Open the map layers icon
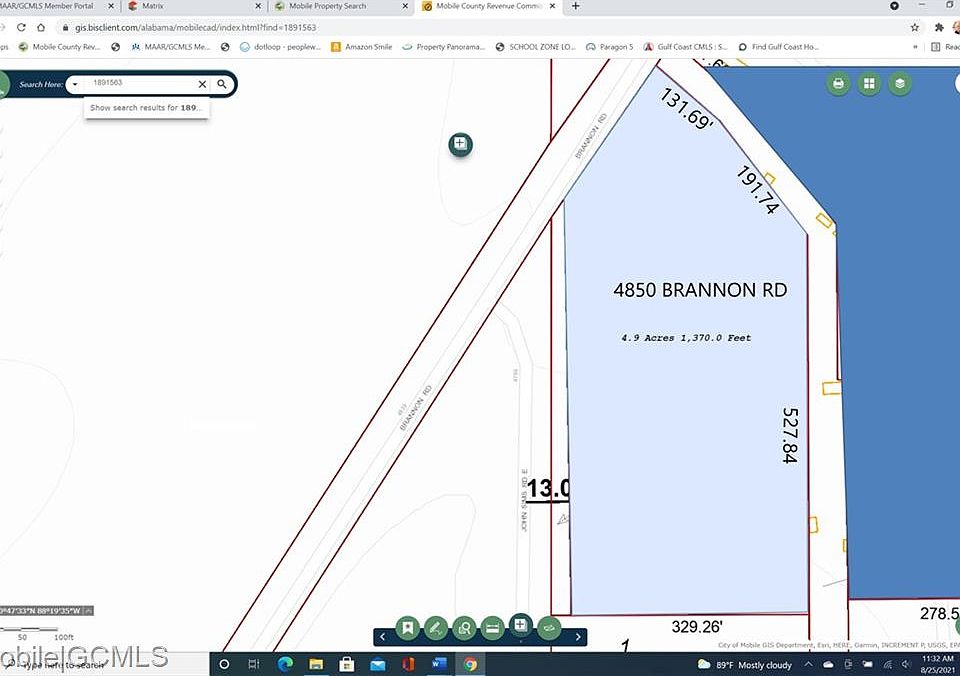Screen dimensions: 960x676 coord(899,83)
